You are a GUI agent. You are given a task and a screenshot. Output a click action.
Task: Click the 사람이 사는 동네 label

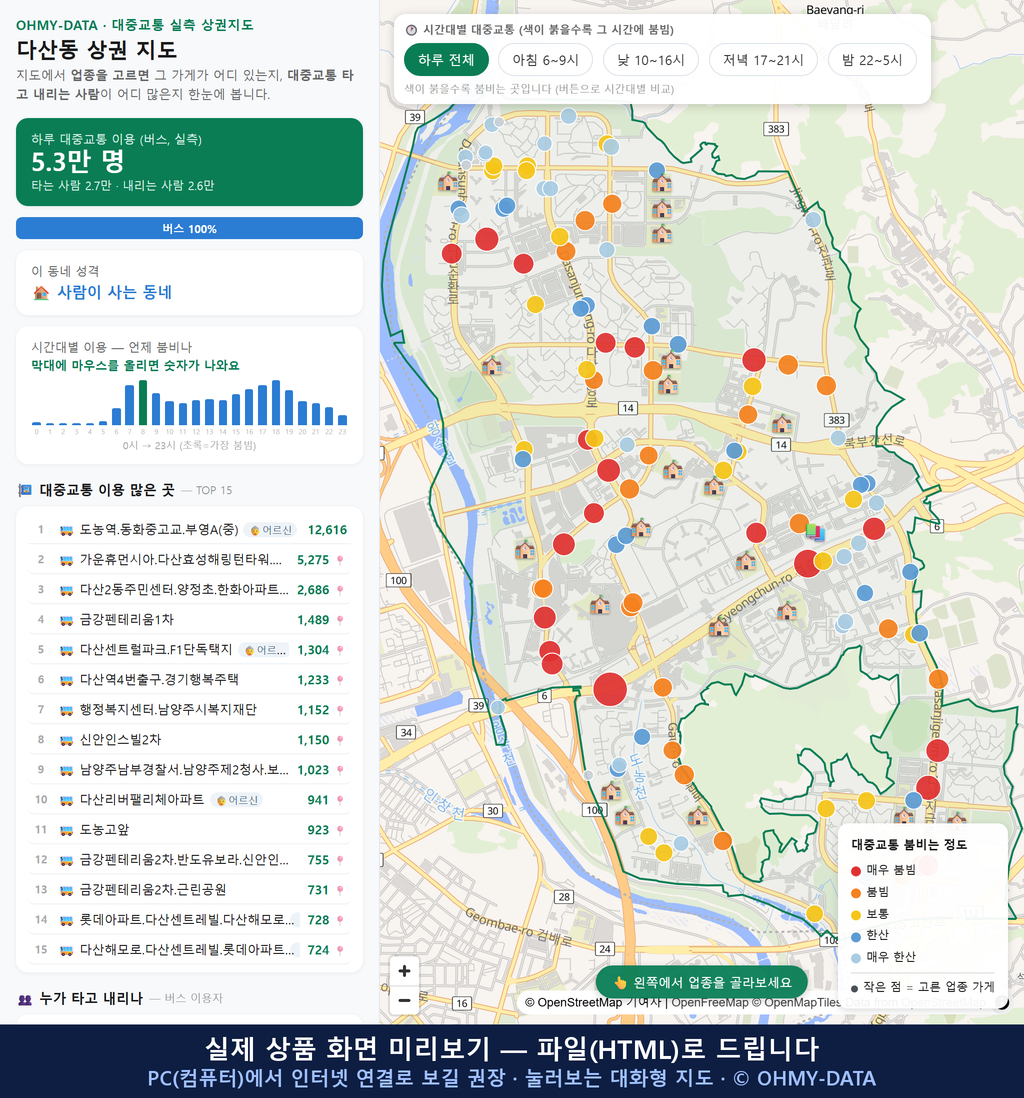[114, 293]
